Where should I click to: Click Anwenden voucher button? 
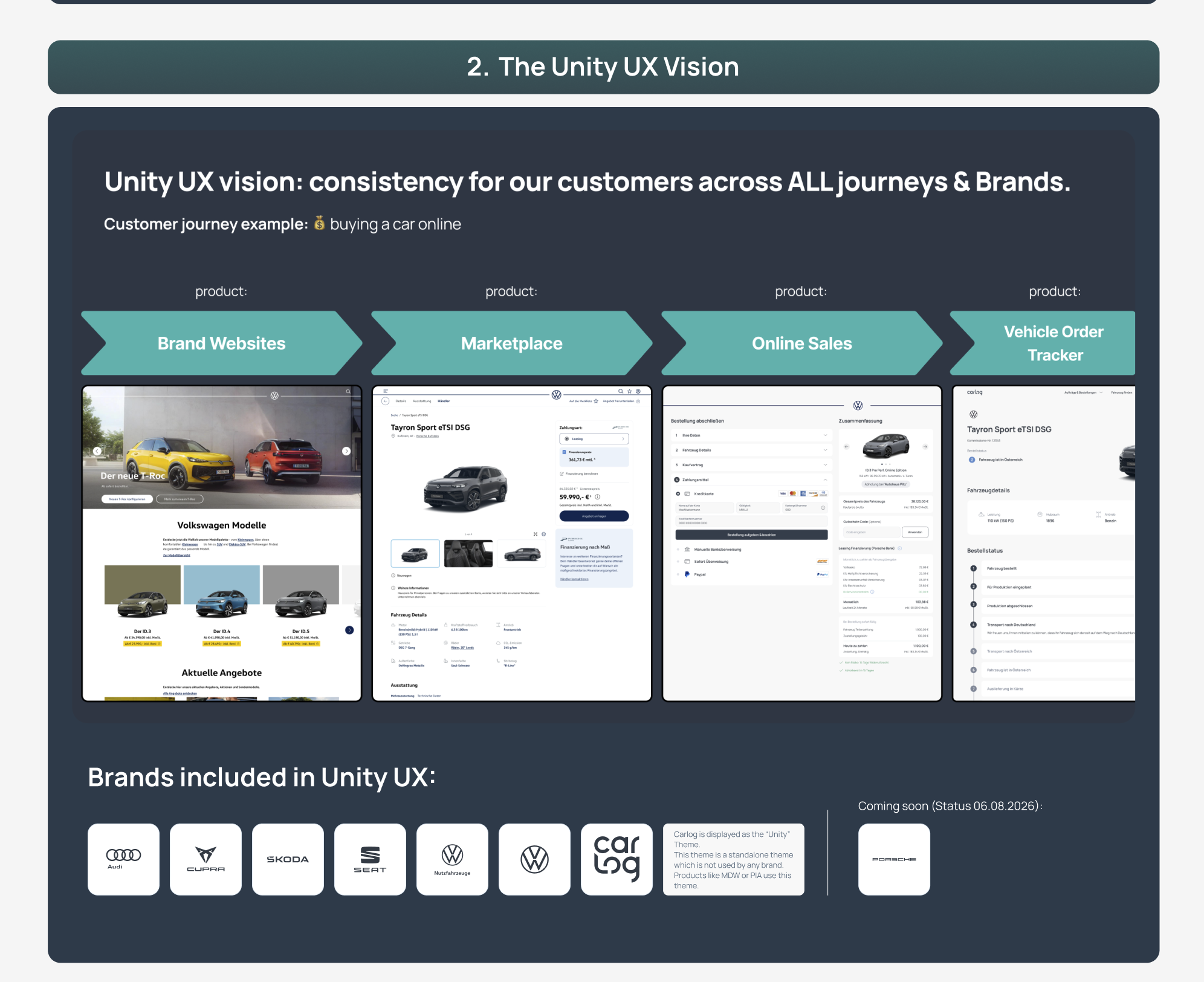(x=915, y=532)
